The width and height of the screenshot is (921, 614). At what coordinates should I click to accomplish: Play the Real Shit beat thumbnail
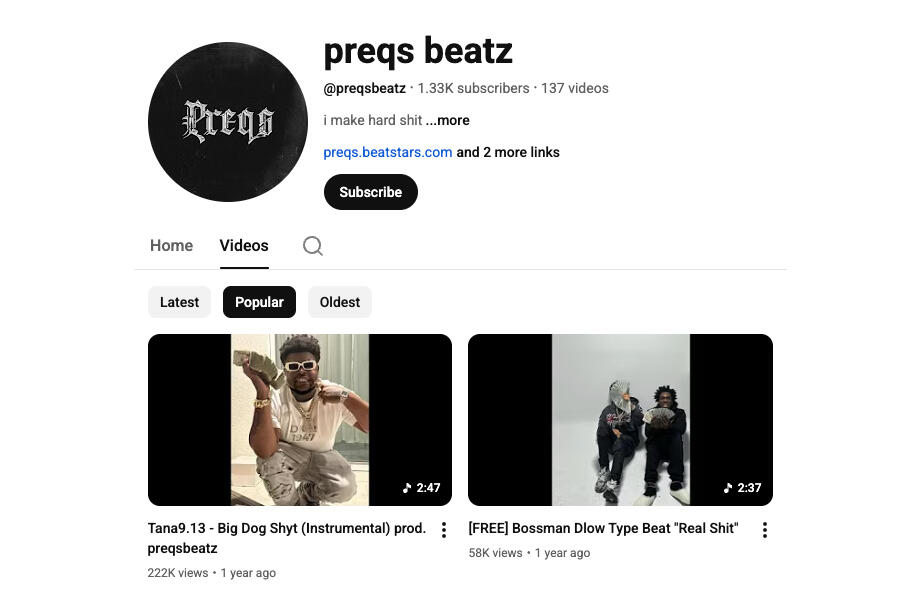620,420
